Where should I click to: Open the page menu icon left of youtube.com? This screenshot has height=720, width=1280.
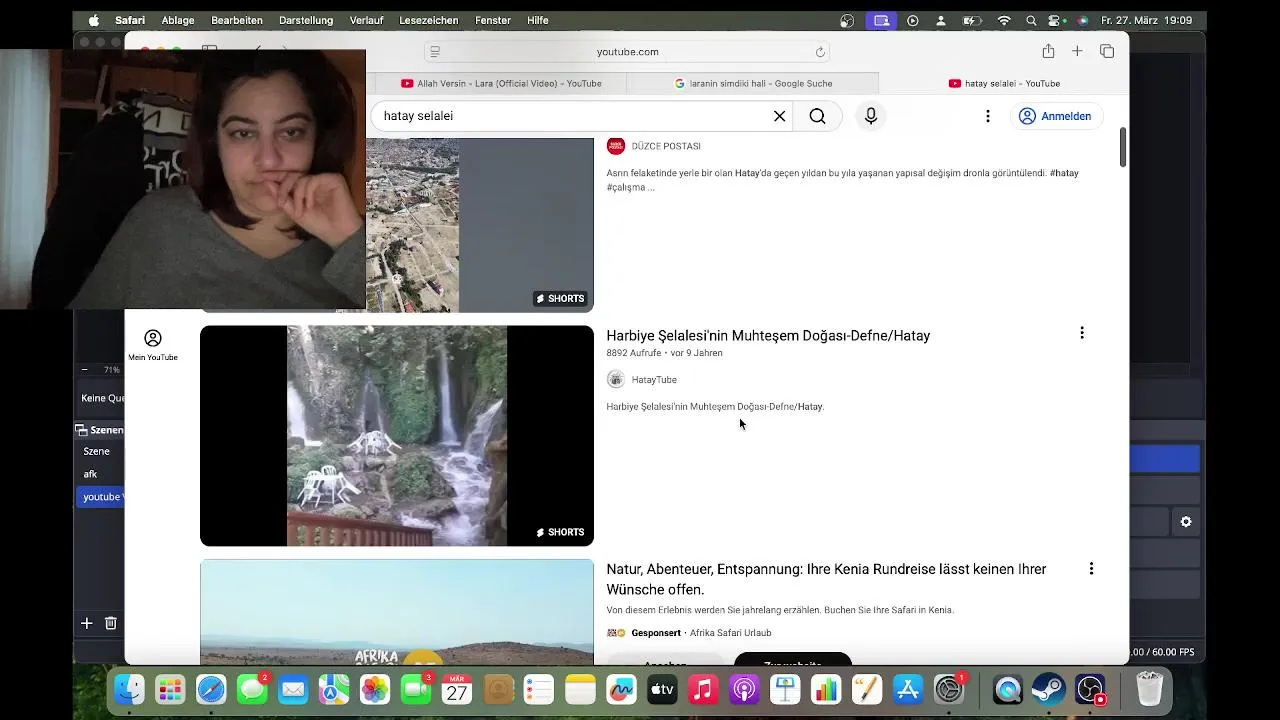(x=434, y=52)
